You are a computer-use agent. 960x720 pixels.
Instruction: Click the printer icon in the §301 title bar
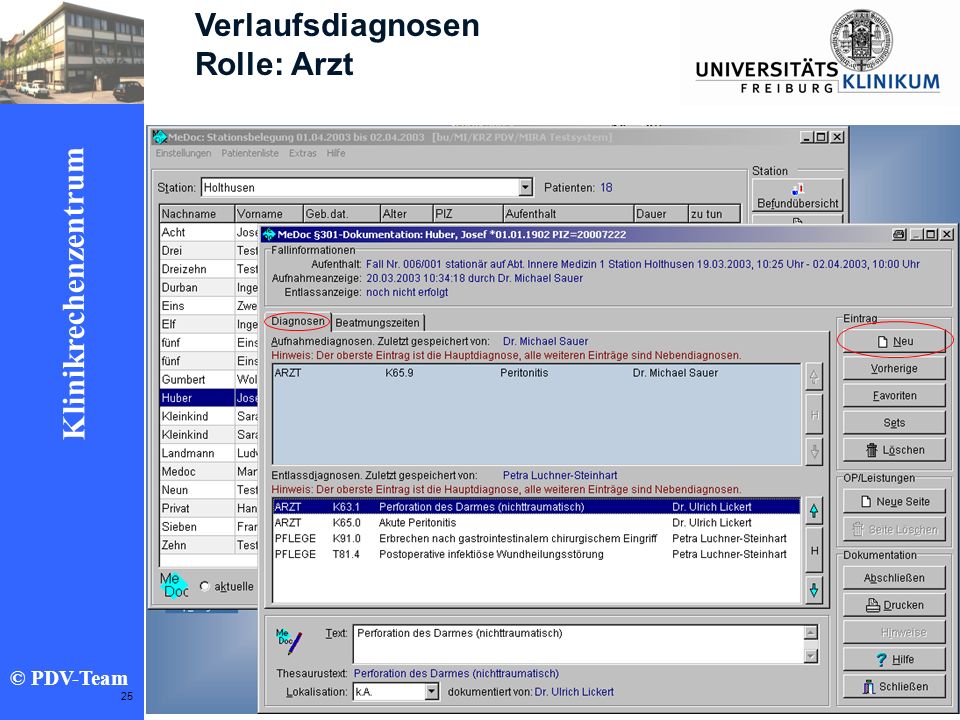click(899, 234)
